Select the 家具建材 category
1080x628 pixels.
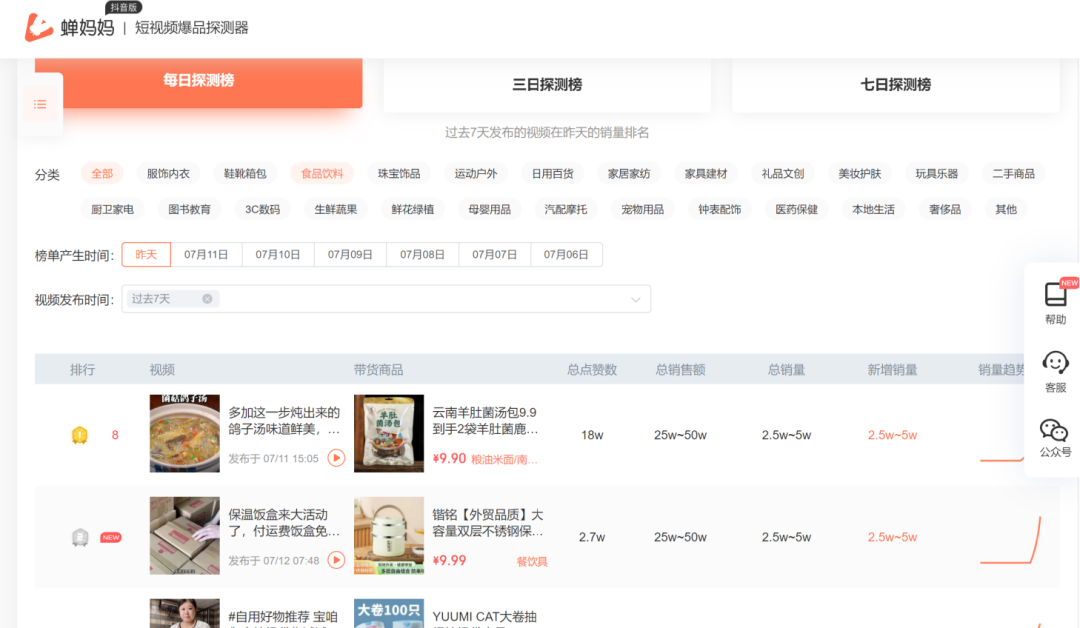coord(706,174)
